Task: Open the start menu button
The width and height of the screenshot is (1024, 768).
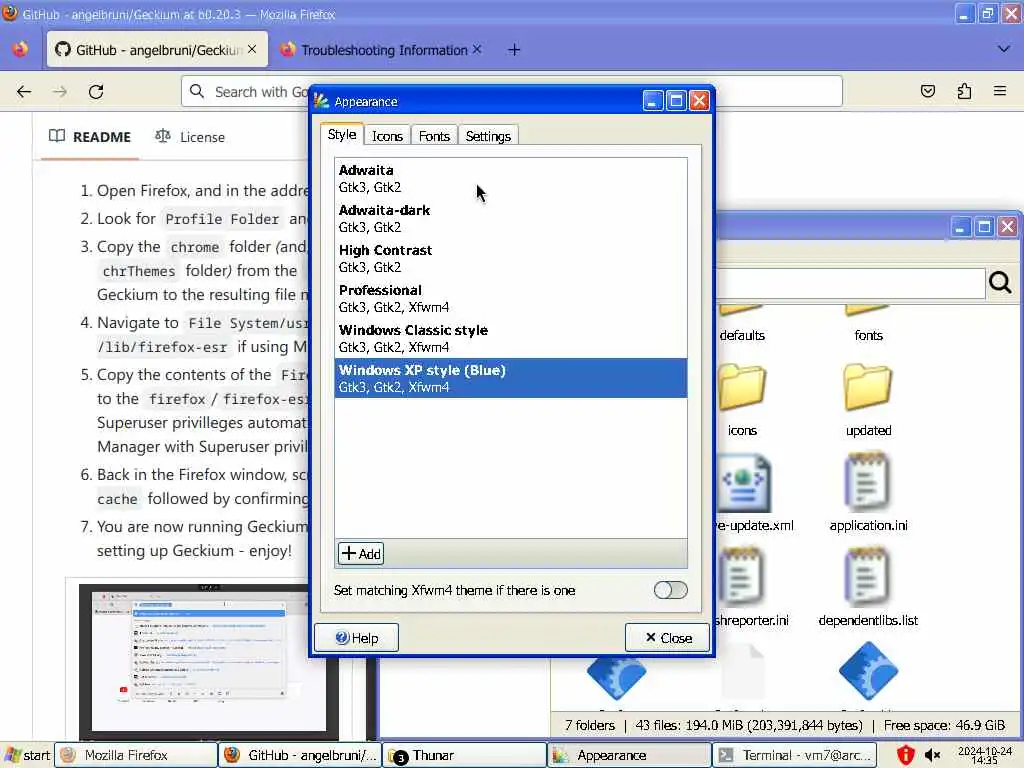Action: pyautogui.click(x=27, y=755)
